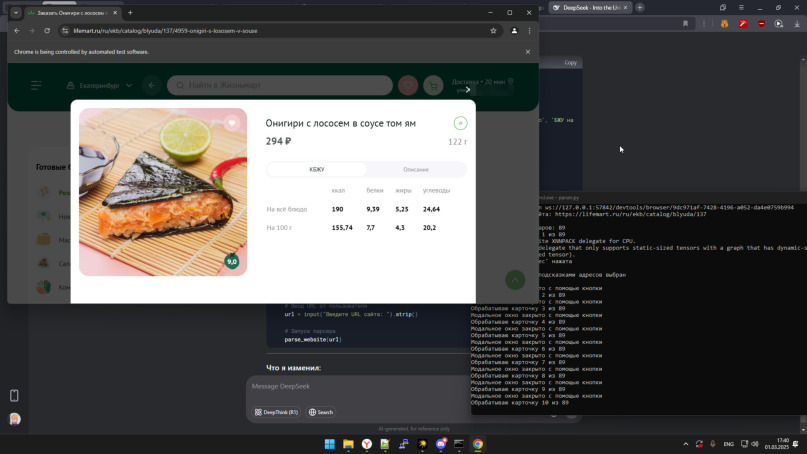Click the green scroll-to-top circle button
Screen dimensions: 807x454
click(x=515, y=280)
